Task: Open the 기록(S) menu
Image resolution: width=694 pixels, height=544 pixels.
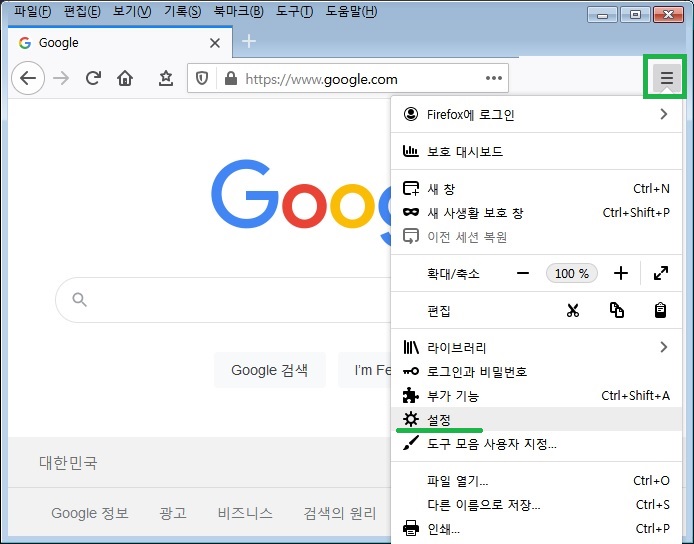Action: 182,11
